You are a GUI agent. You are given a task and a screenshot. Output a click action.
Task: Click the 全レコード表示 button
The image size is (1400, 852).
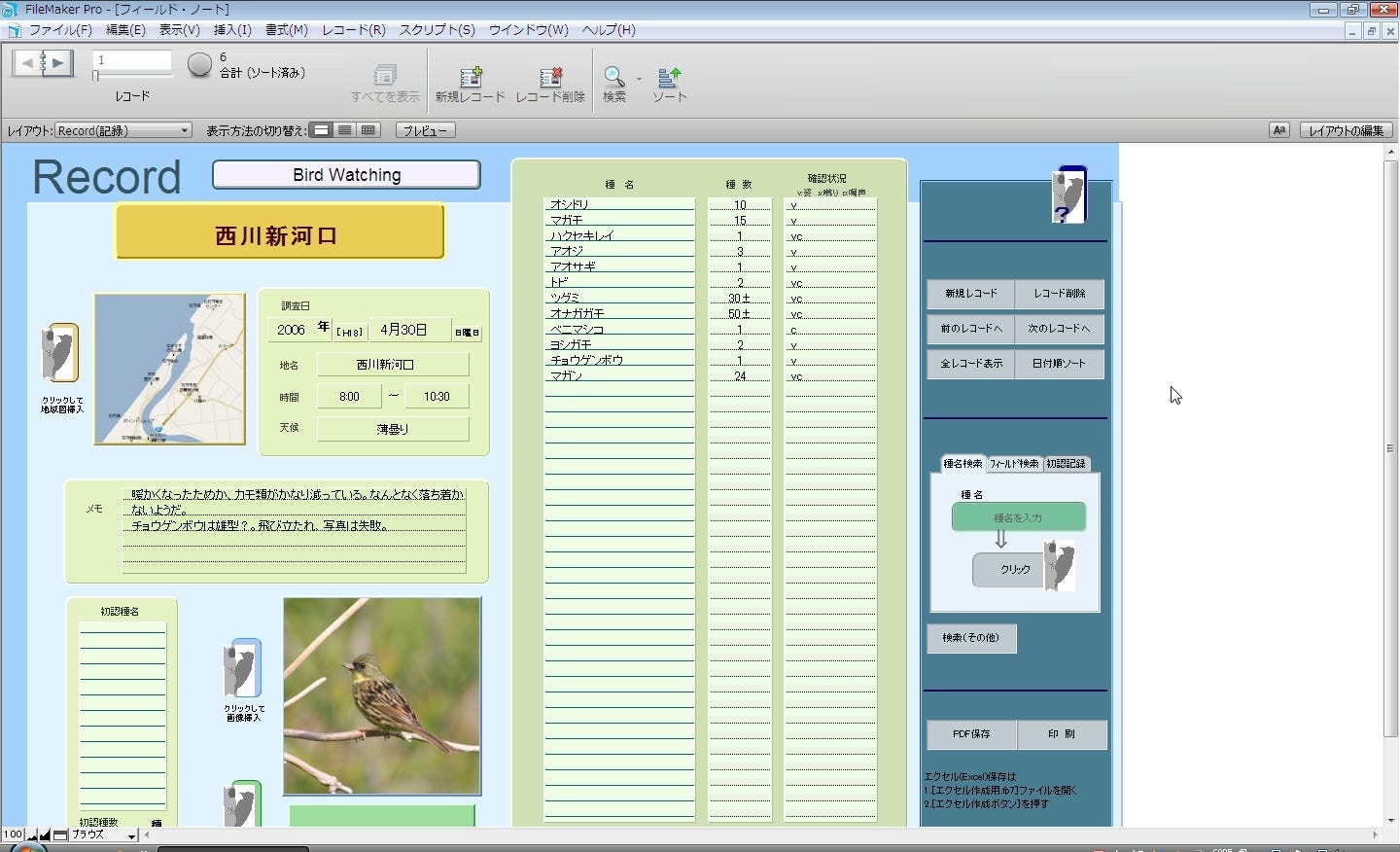(970, 364)
